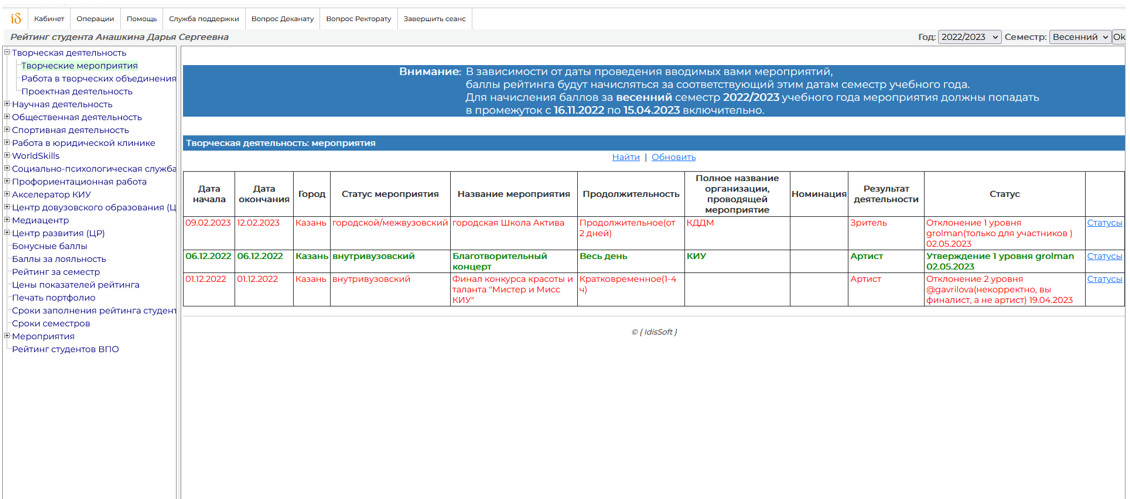
Task: Open the Операции menu
Action: [95, 19]
